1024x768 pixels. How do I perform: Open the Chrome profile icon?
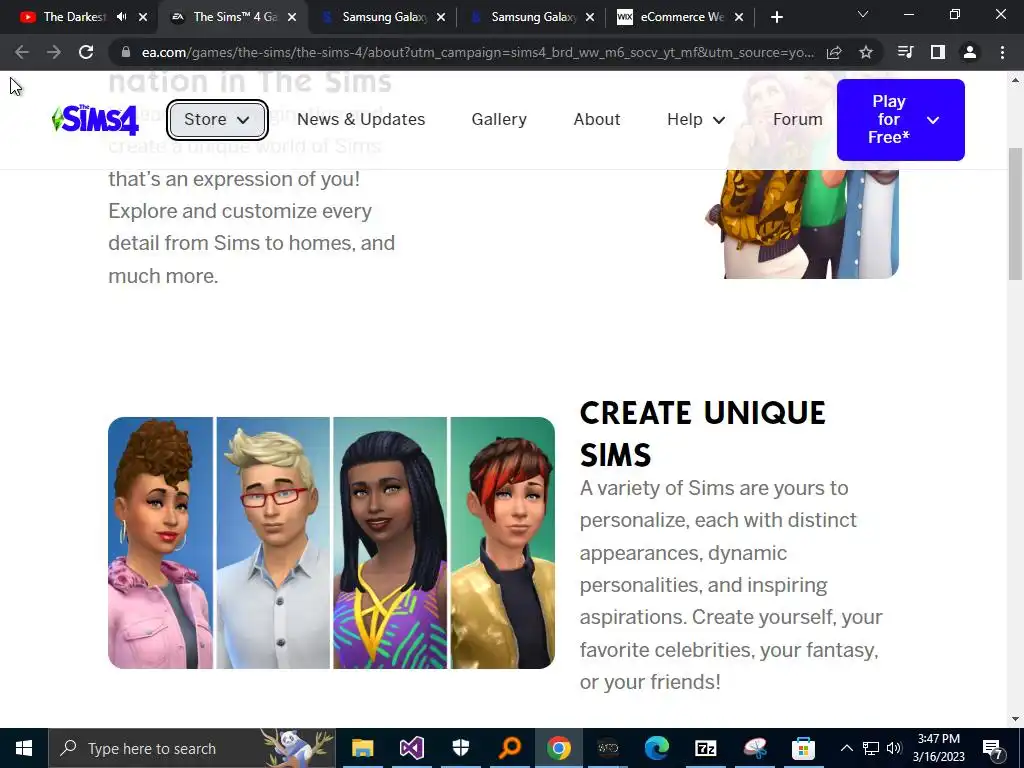tap(970, 52)
